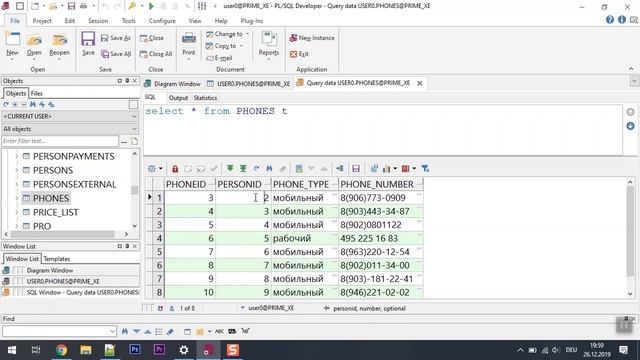Toggle pin on the Objects panel
640x360 pixels.
coord(127,81)
